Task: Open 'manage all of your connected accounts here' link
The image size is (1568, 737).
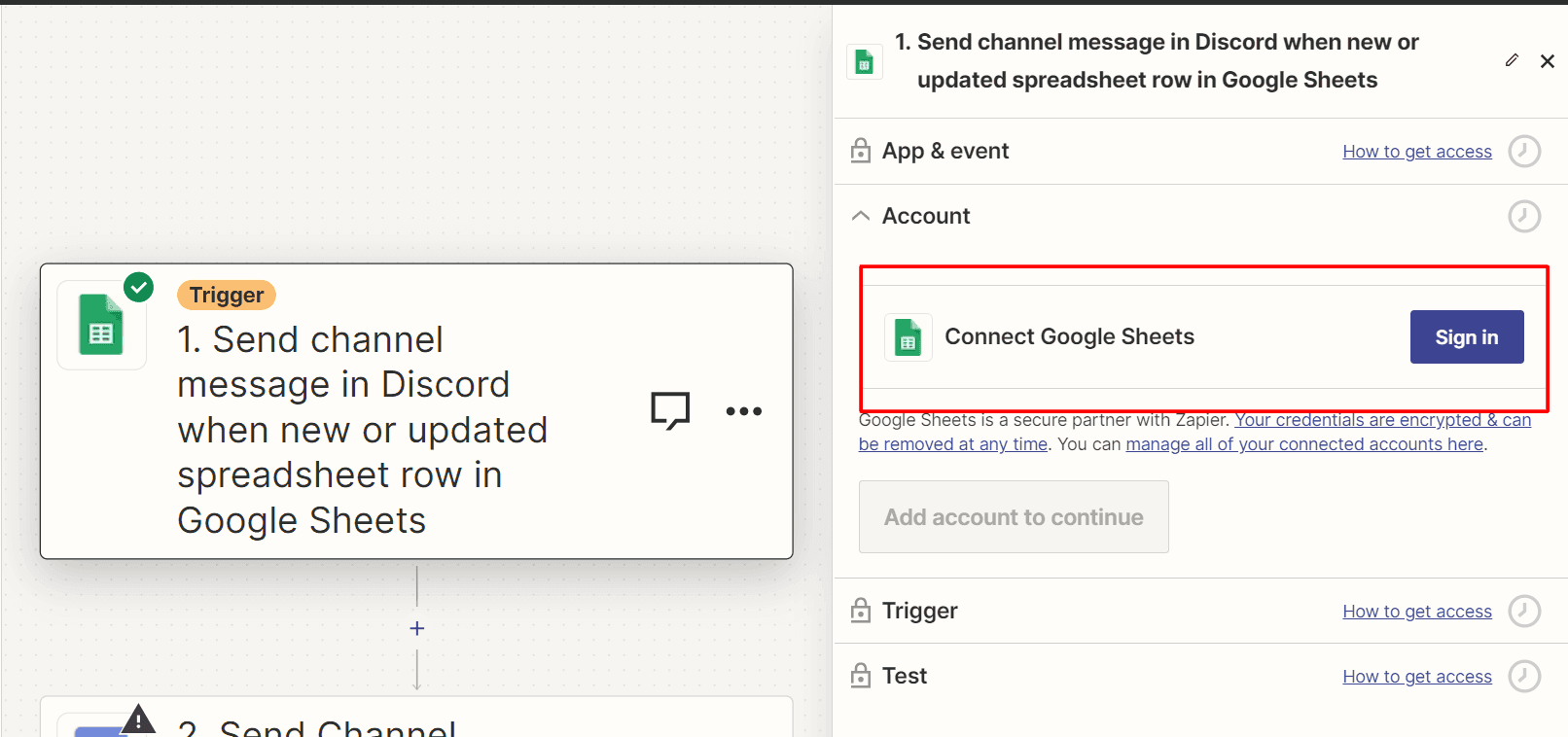Action: click(1304, 444)
